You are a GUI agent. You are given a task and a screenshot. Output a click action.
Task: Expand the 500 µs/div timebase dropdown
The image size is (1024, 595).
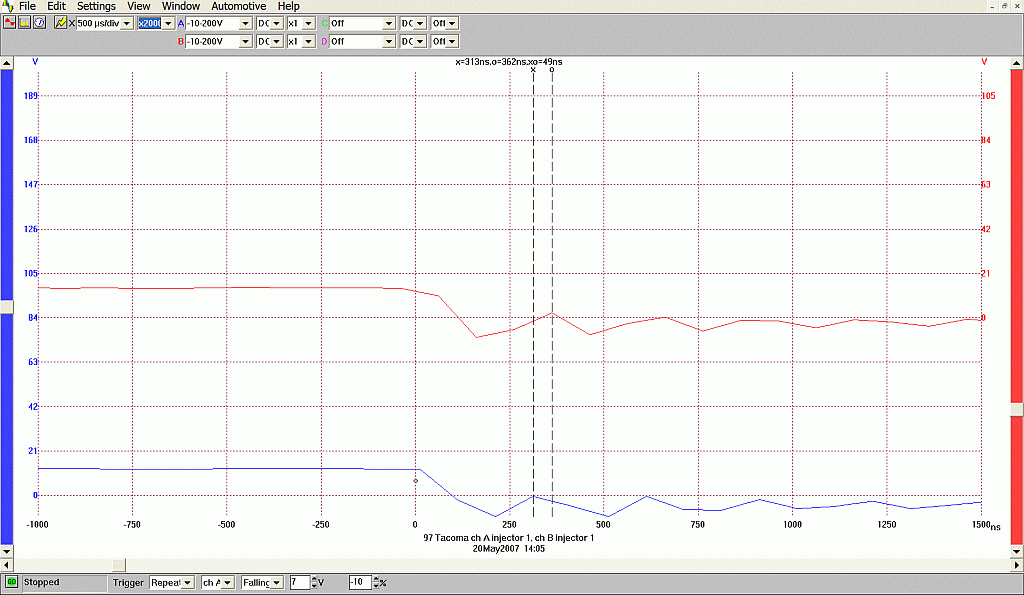(127, 24)
